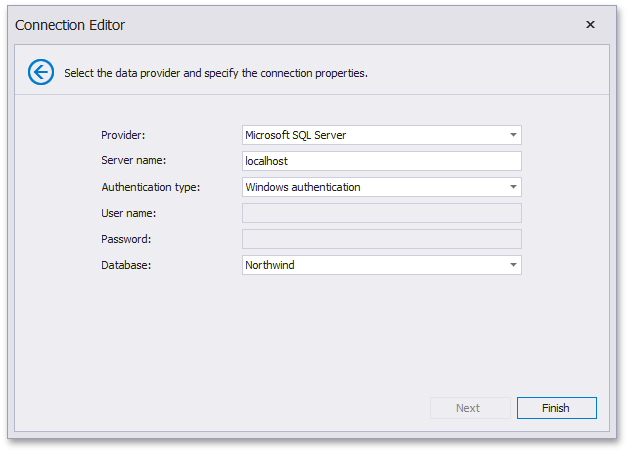Click the disabled Password field
This screenshot has height=454, width=630.
381,239
